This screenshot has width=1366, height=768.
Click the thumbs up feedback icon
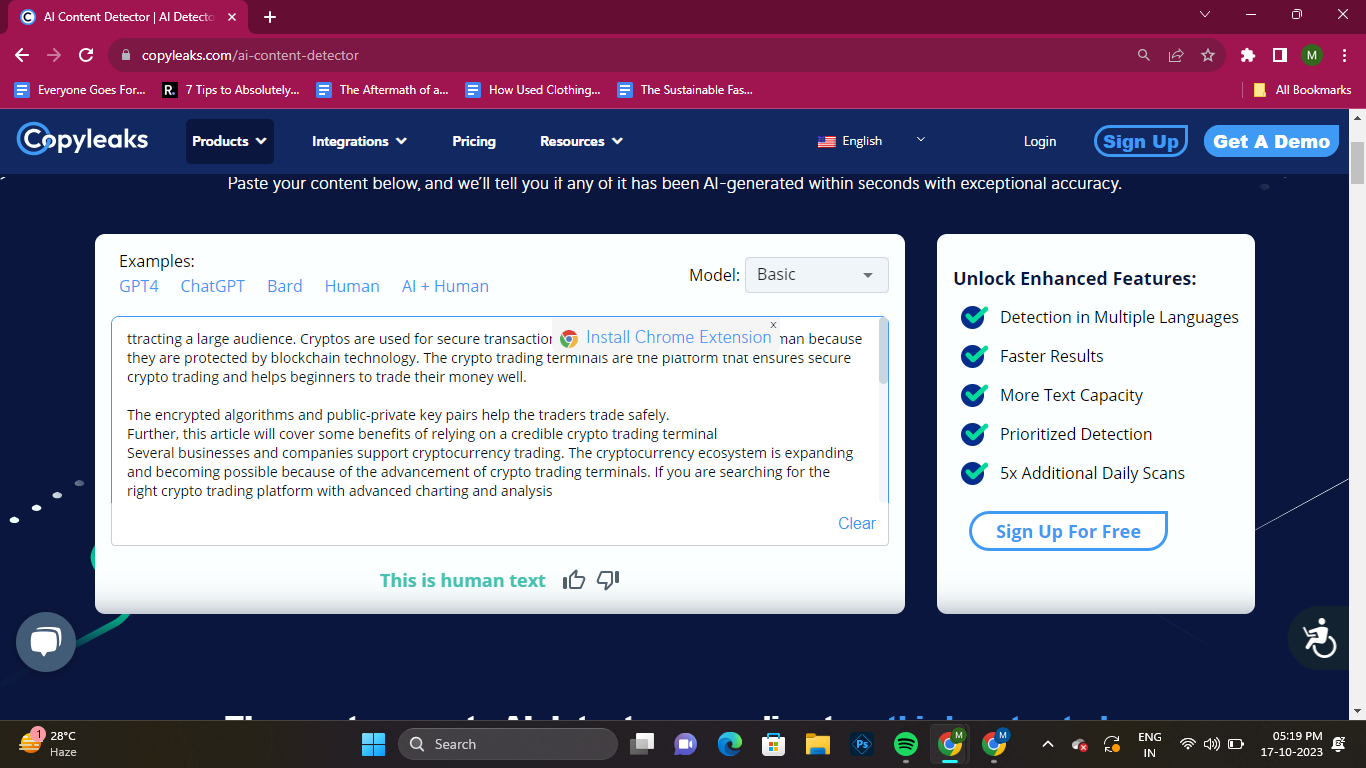click(x=574, y=580)
